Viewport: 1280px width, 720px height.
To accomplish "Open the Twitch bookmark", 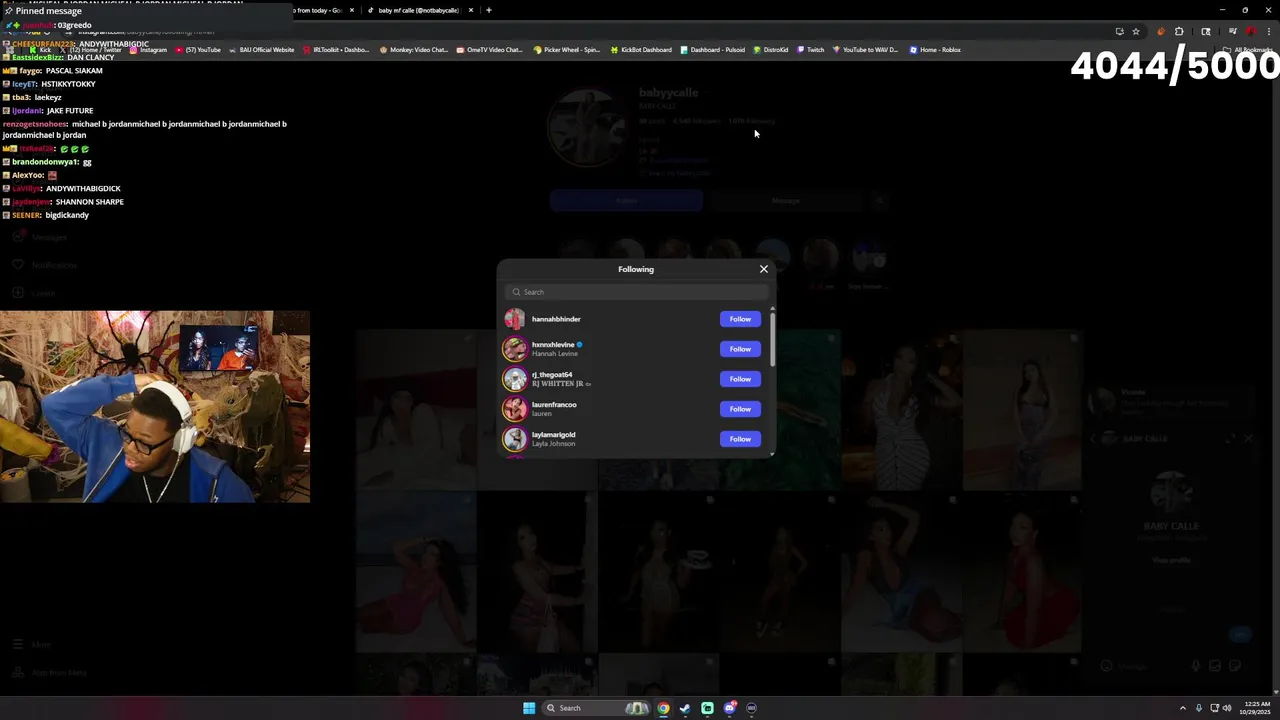I will pos(811,49).
